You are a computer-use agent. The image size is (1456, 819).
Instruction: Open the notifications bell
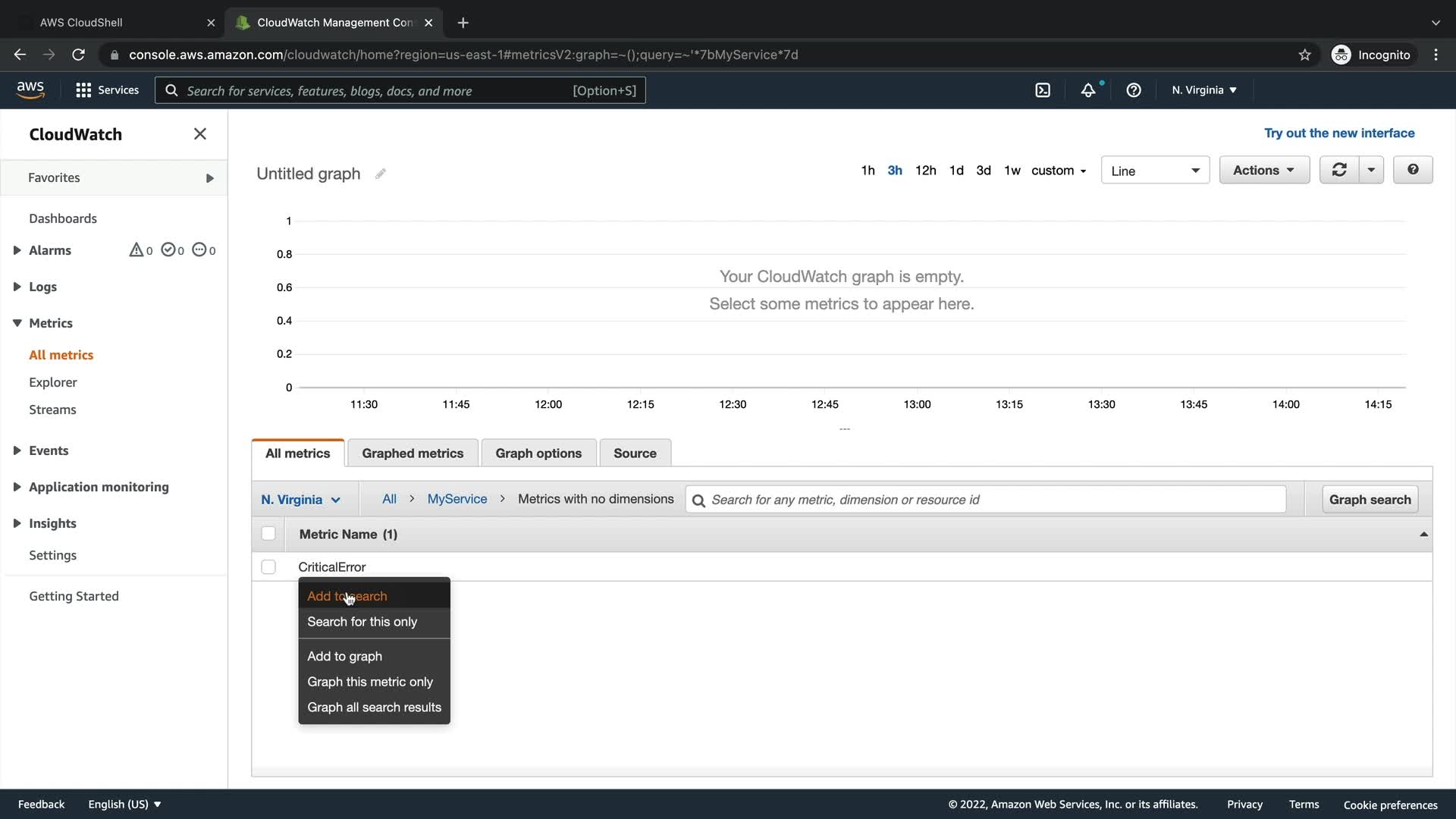click(1088, 90)
